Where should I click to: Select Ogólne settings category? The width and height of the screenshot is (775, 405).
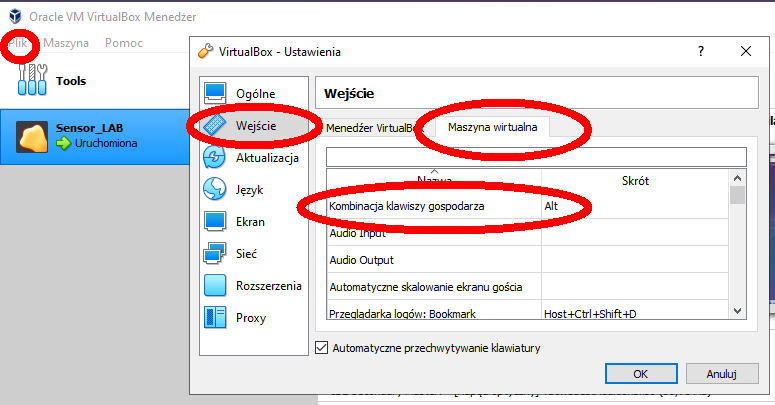(x=256, y=93)
